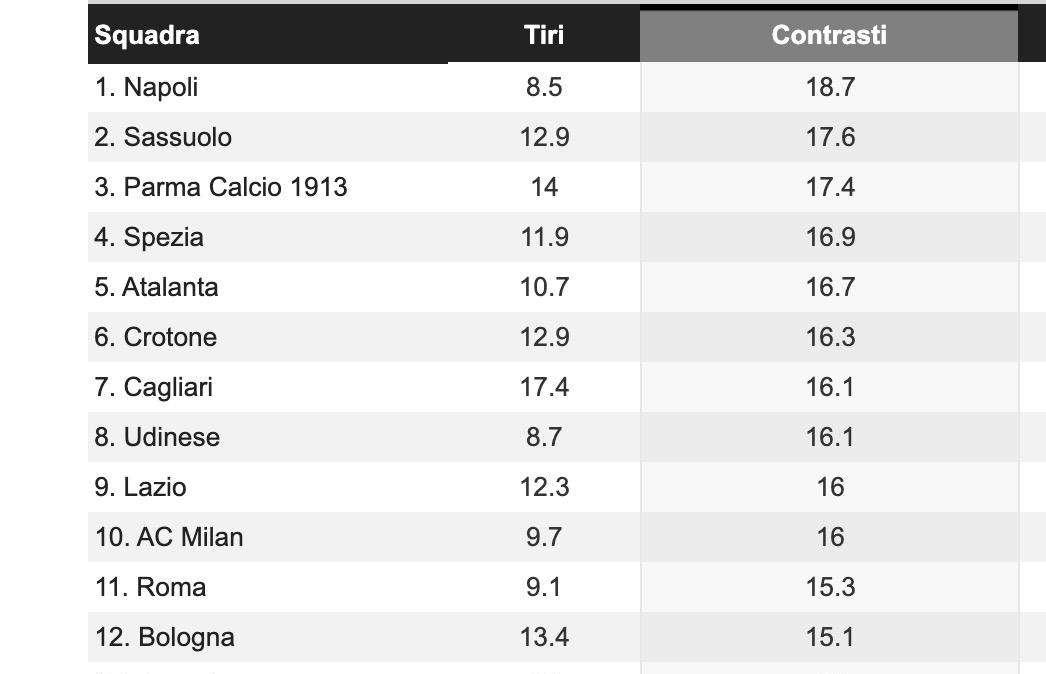Click Cagliari's 17.4 Tiri value

click(544, 387)
